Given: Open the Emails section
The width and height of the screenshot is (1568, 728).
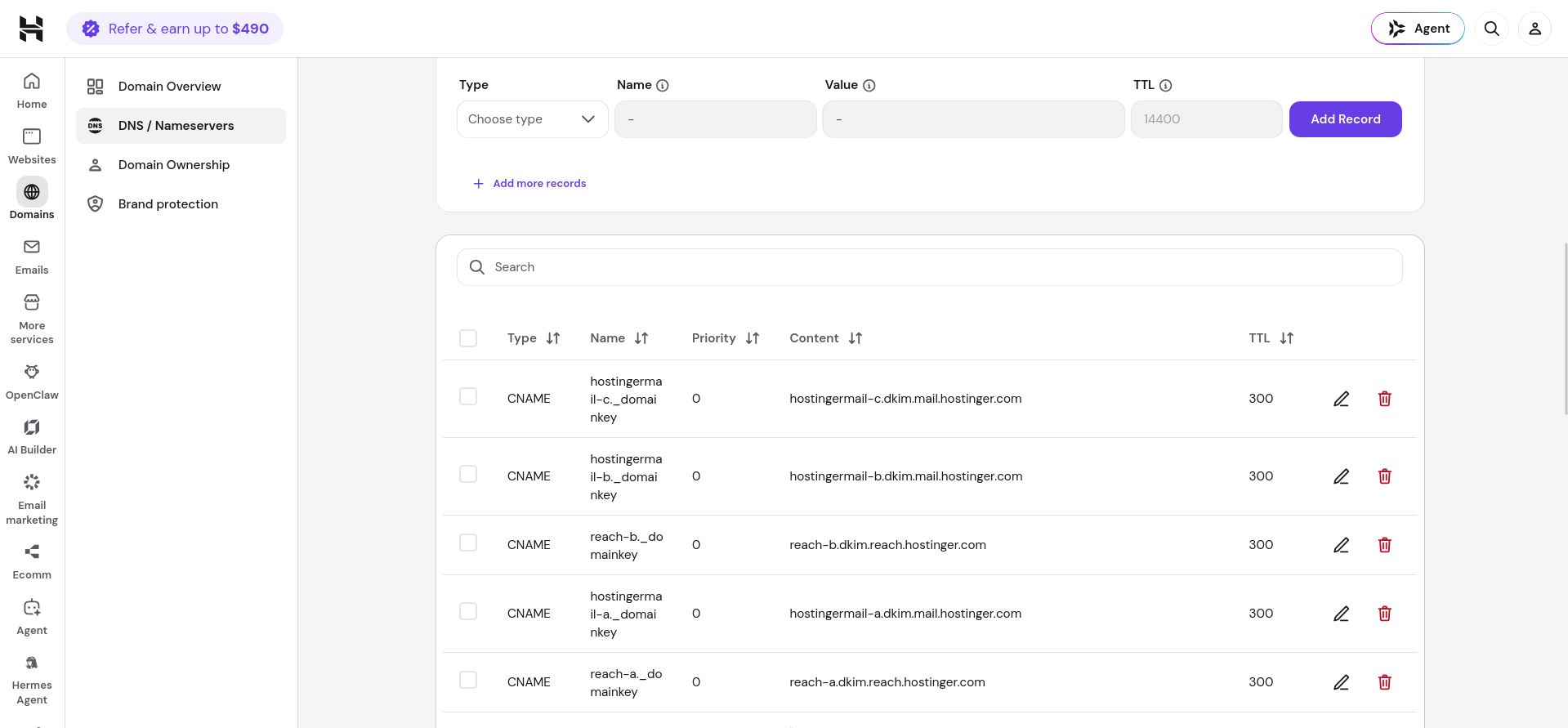Looking at the screenshot, I should (32, 257).
